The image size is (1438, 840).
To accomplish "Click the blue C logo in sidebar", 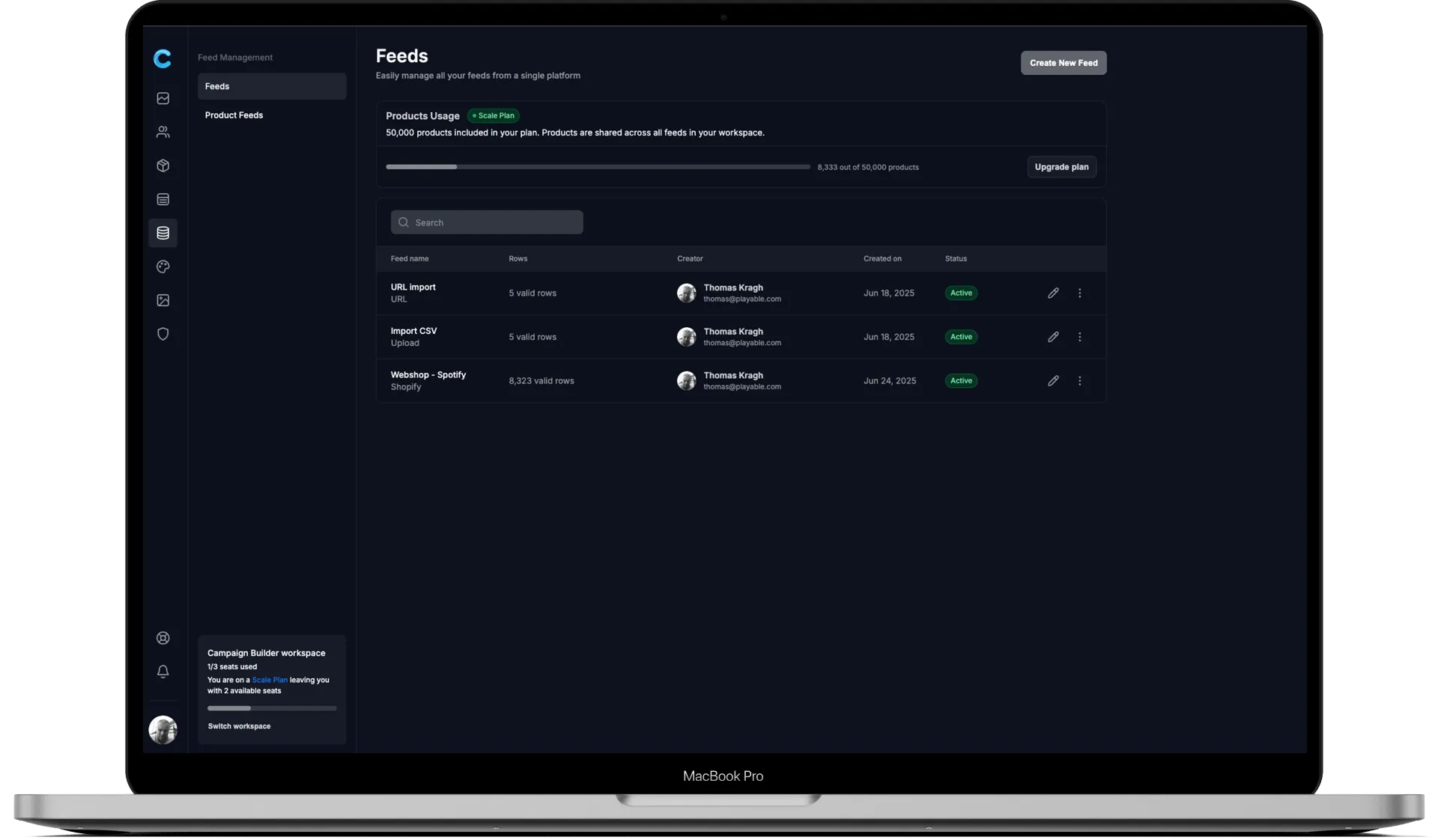I will (163, 58).
